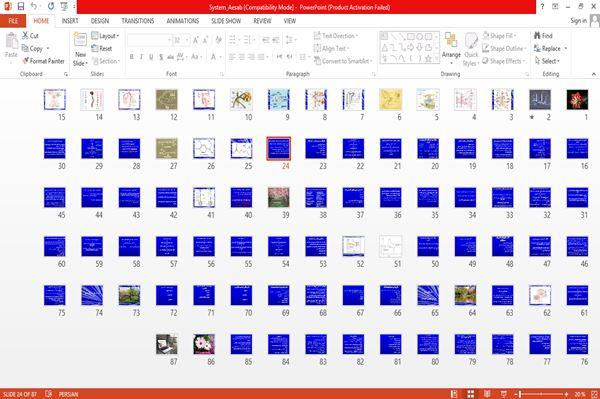Viewport: 600px width, 399px height.
Task: Click Sign in link
Action: [578, 21]
